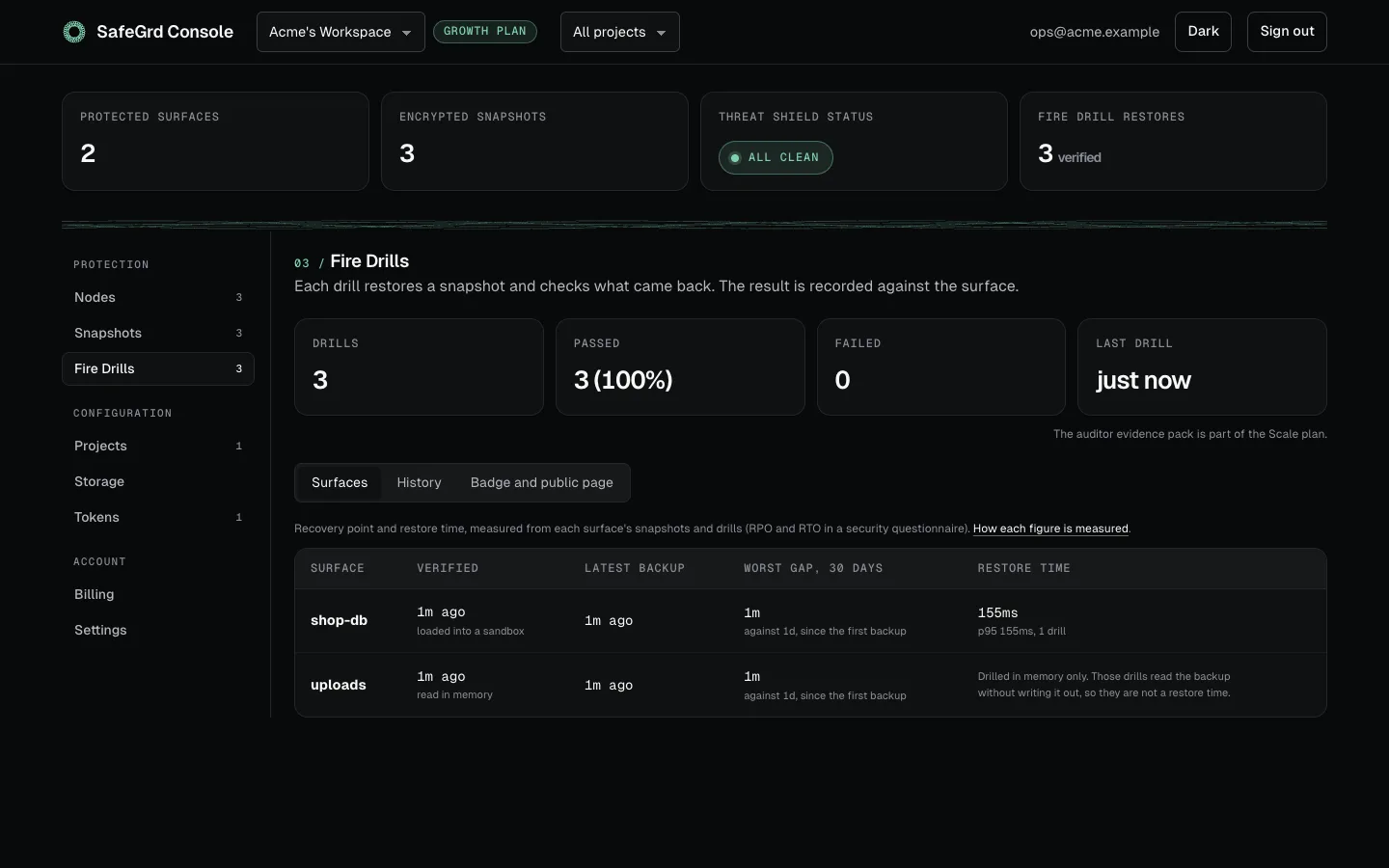Click the Passed 3 (100%) card
This screenshot has width=1389, height=868.
coord(680,366)
